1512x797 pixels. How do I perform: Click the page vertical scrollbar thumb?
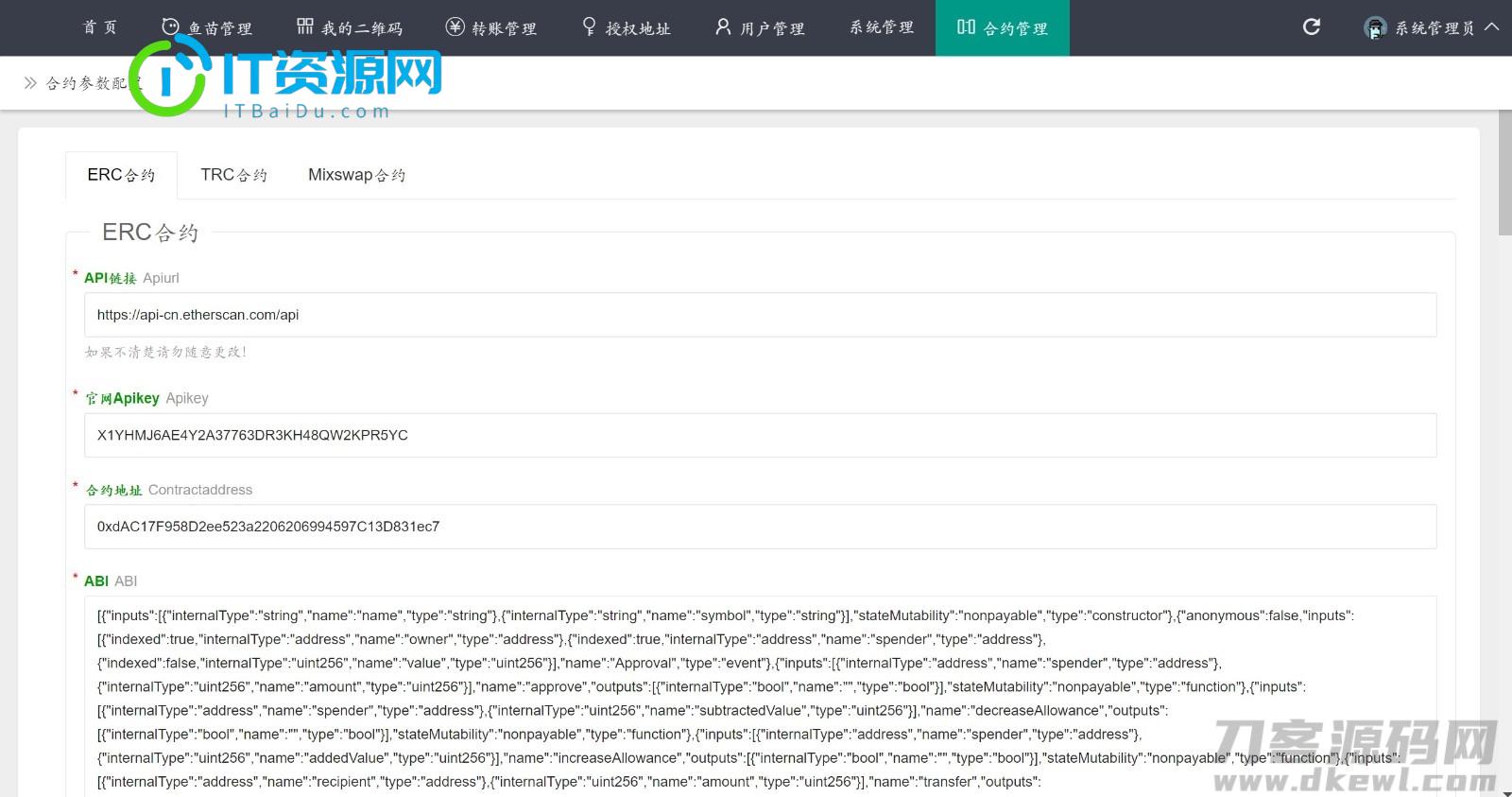pos(1504,172)
